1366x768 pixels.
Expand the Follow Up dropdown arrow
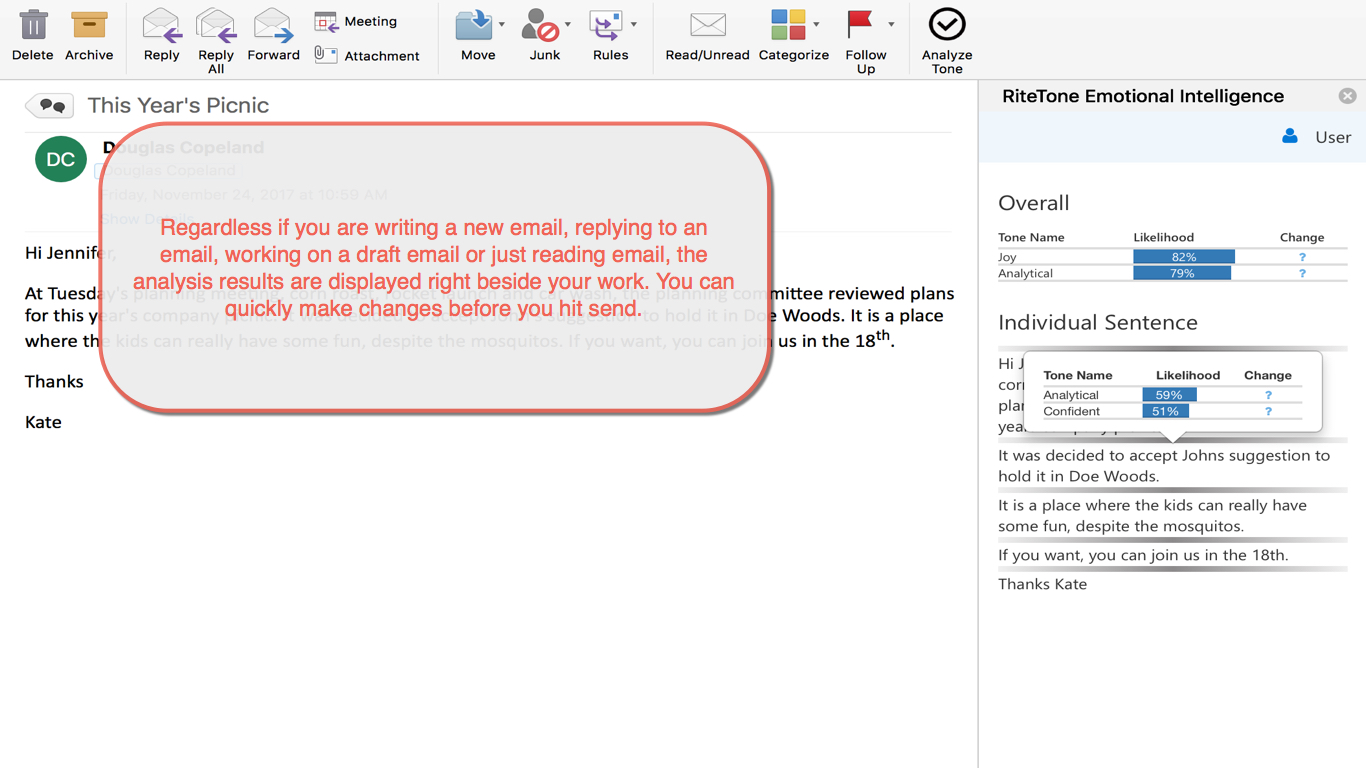[x=891, y=24]
